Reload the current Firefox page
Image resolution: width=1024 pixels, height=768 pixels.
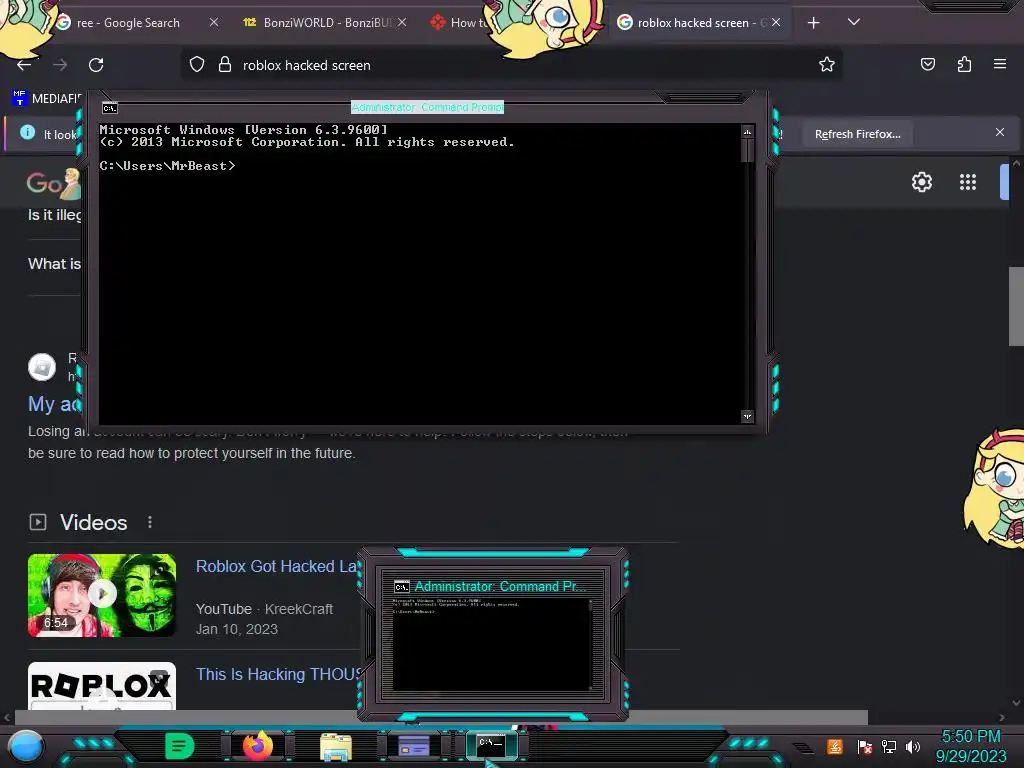pos(96,65)
